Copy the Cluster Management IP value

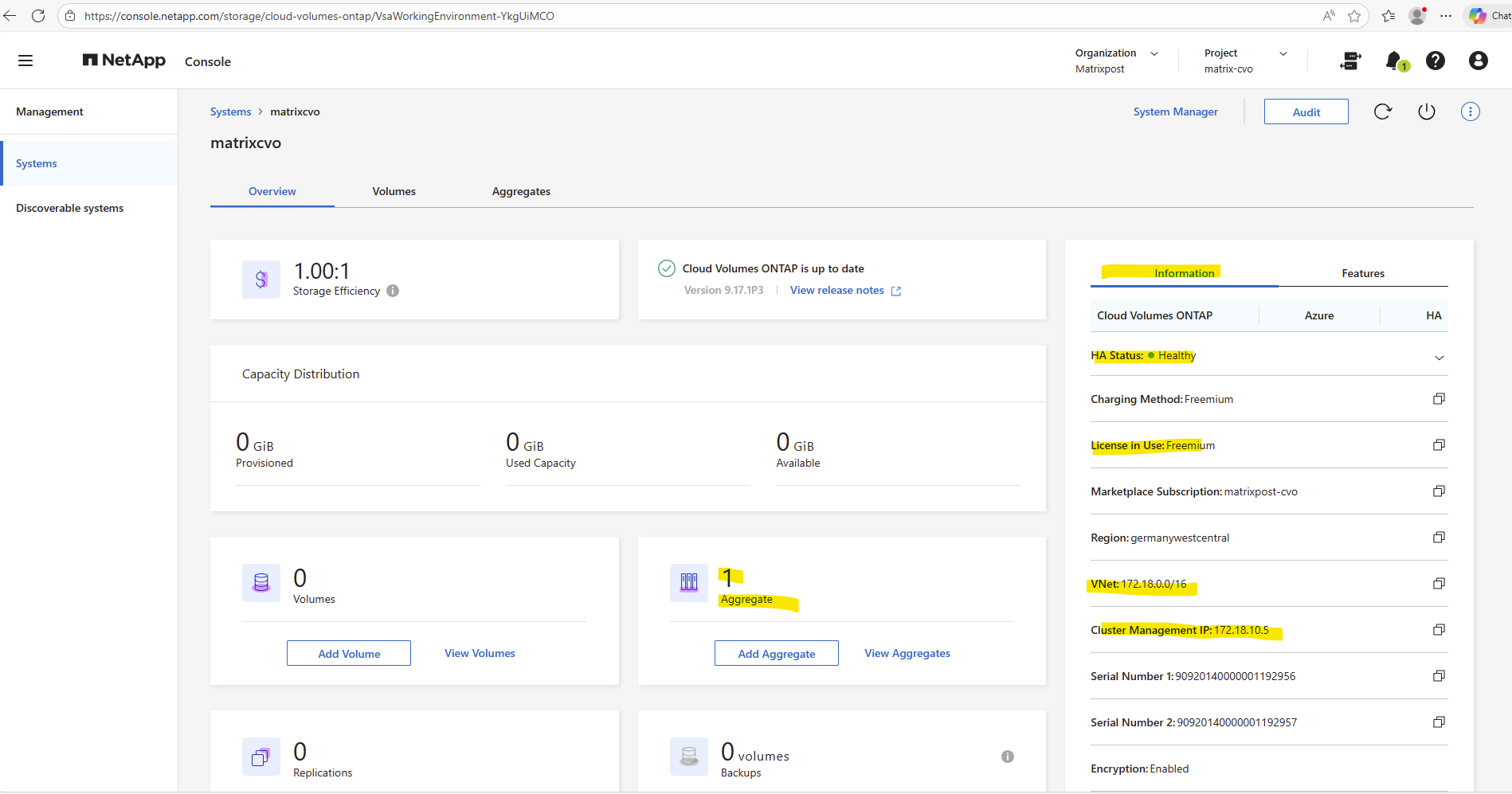1439,630
